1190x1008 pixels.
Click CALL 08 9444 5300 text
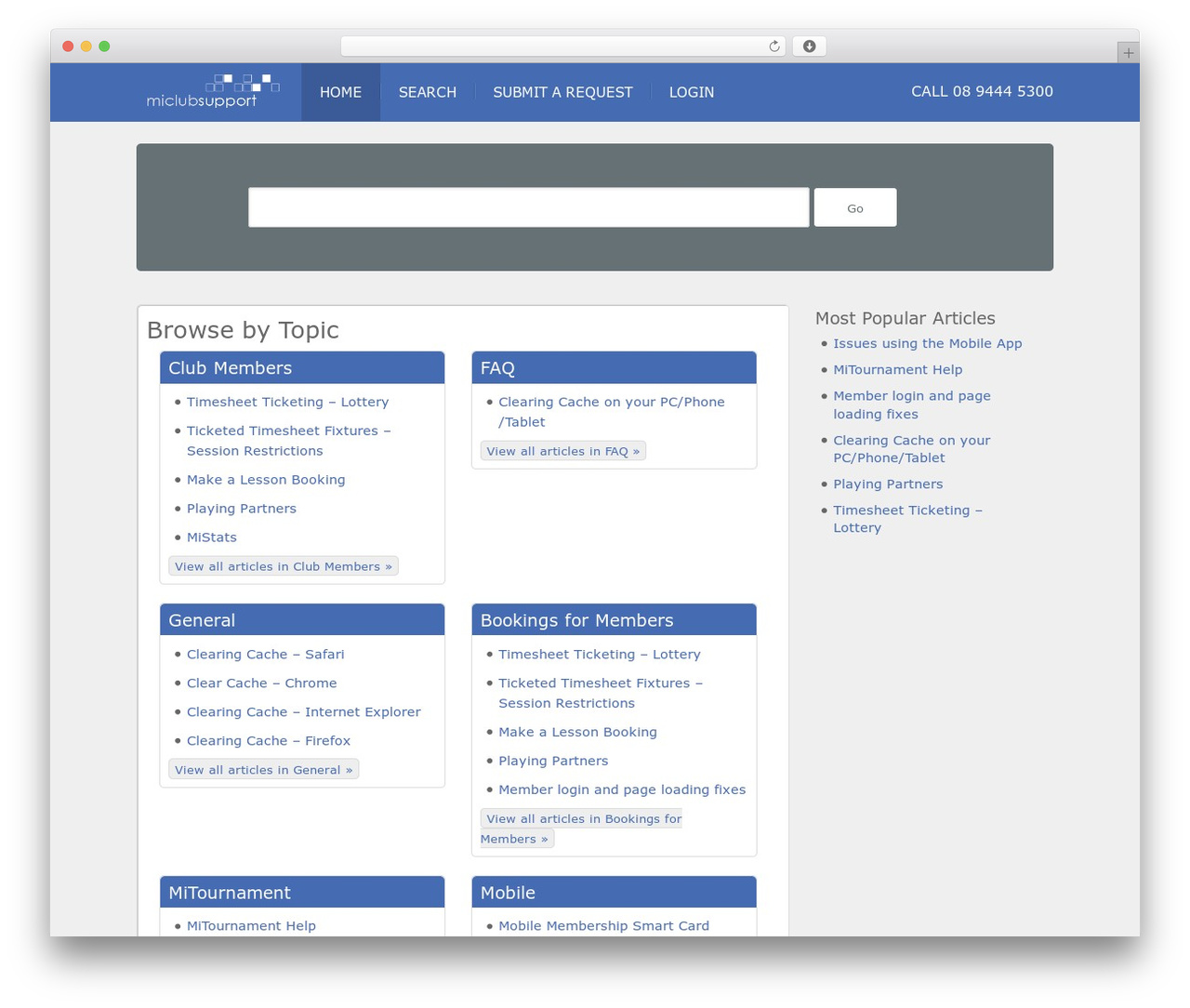pos(982,91)
